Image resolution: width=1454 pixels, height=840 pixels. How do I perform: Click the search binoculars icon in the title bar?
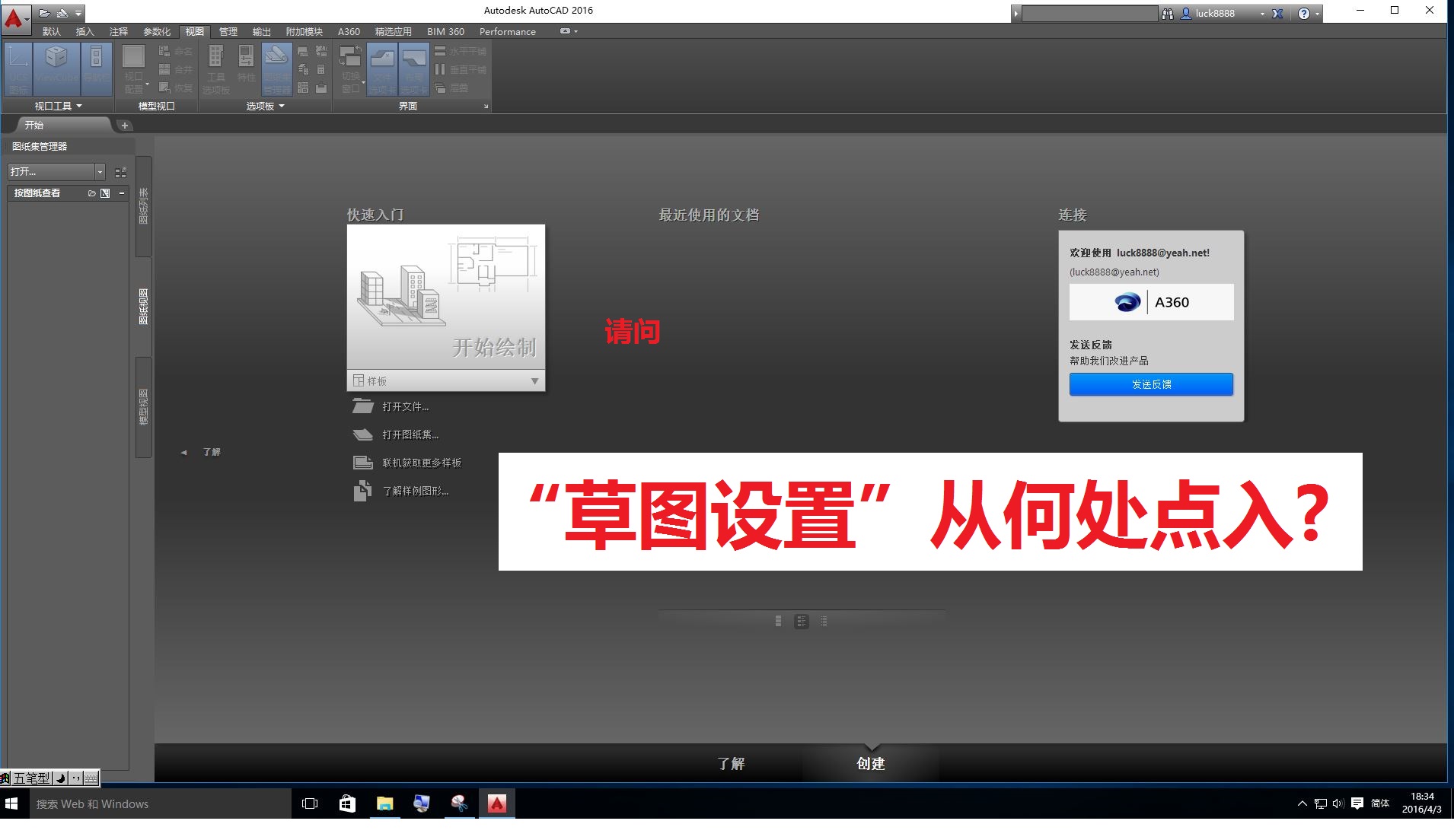1167,14
